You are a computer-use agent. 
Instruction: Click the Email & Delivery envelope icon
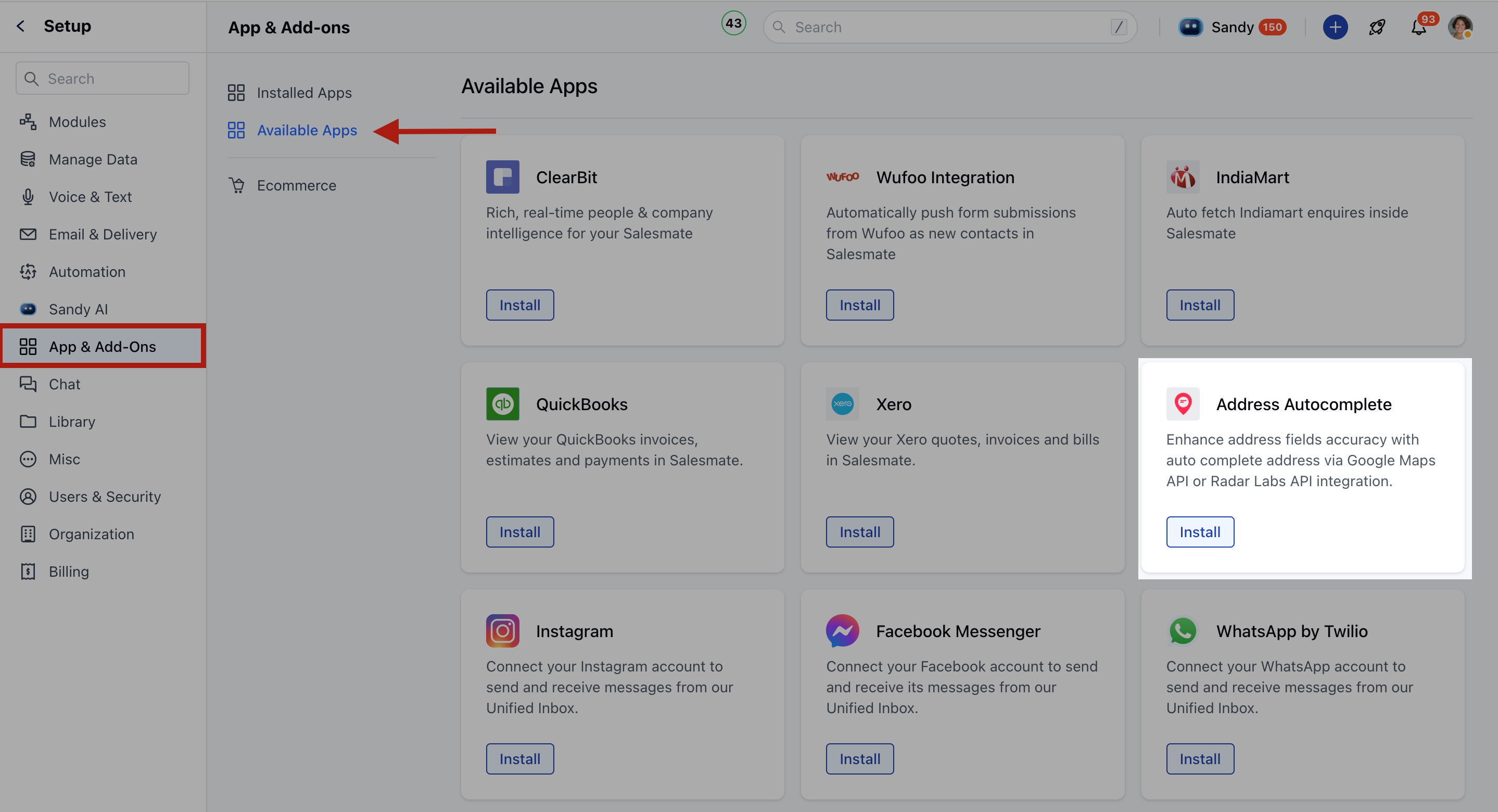click(28, 234)
